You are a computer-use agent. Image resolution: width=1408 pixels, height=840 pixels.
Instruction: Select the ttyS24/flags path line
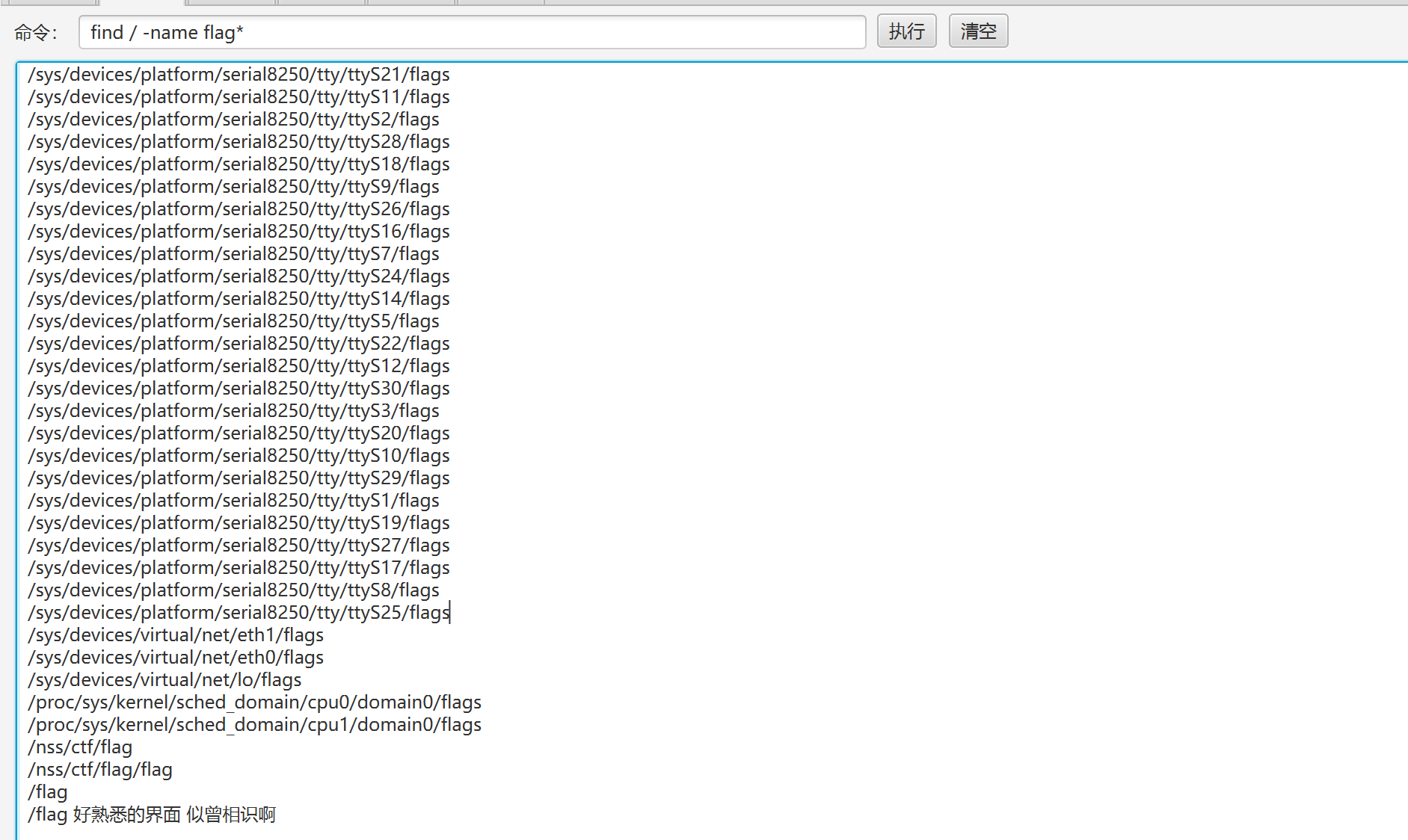click(x=239, y=277)
